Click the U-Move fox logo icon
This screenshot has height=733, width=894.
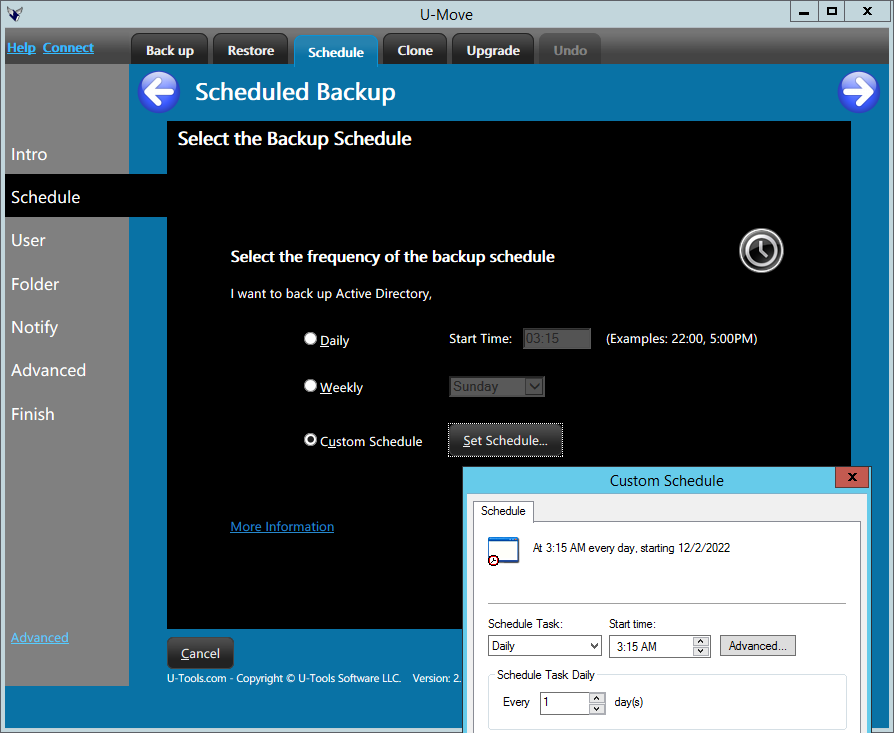click(x=15, y=14)
